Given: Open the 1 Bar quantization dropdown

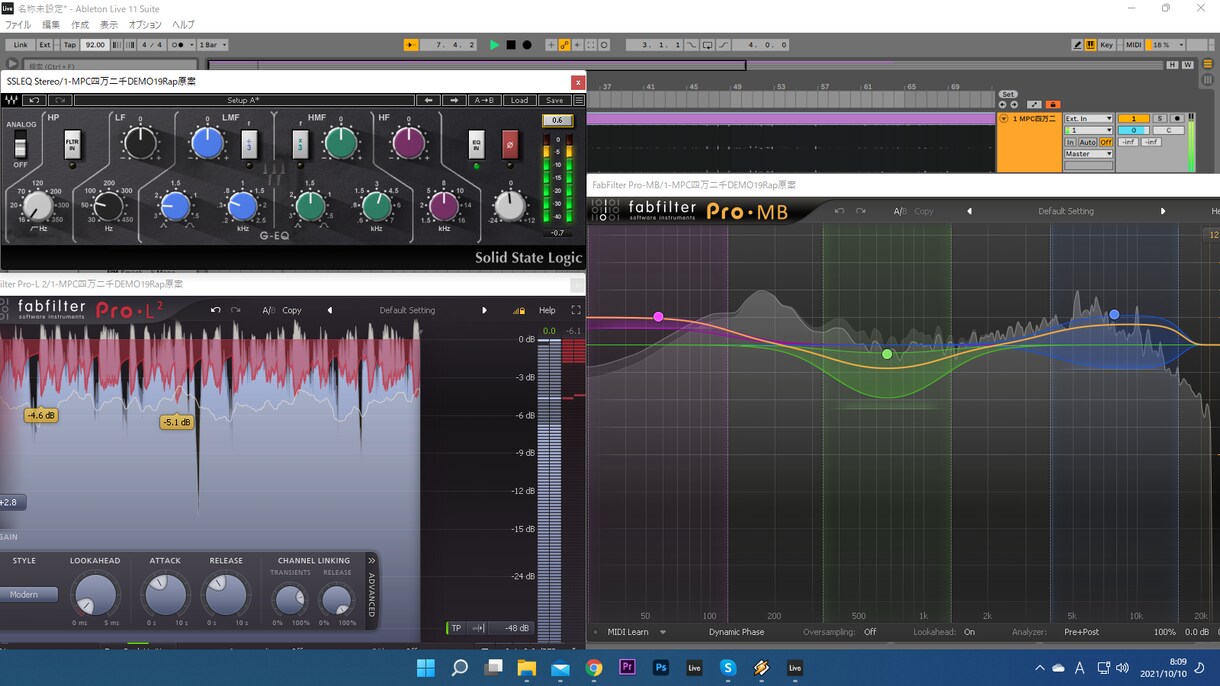Looking at the screenshot, I should [212, 45].
